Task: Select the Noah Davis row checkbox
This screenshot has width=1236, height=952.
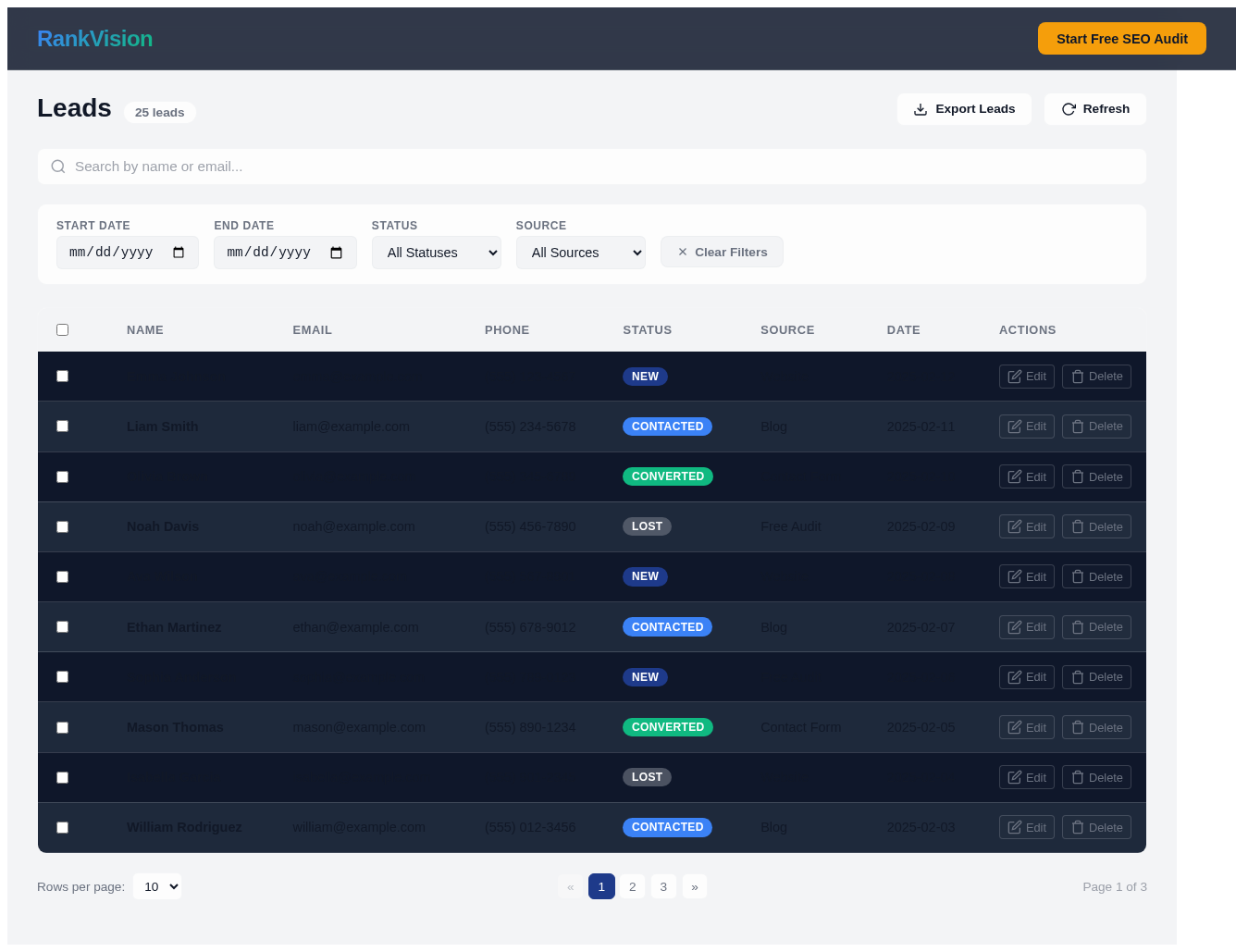Action: pyautogui.click(x=62, y=526)
